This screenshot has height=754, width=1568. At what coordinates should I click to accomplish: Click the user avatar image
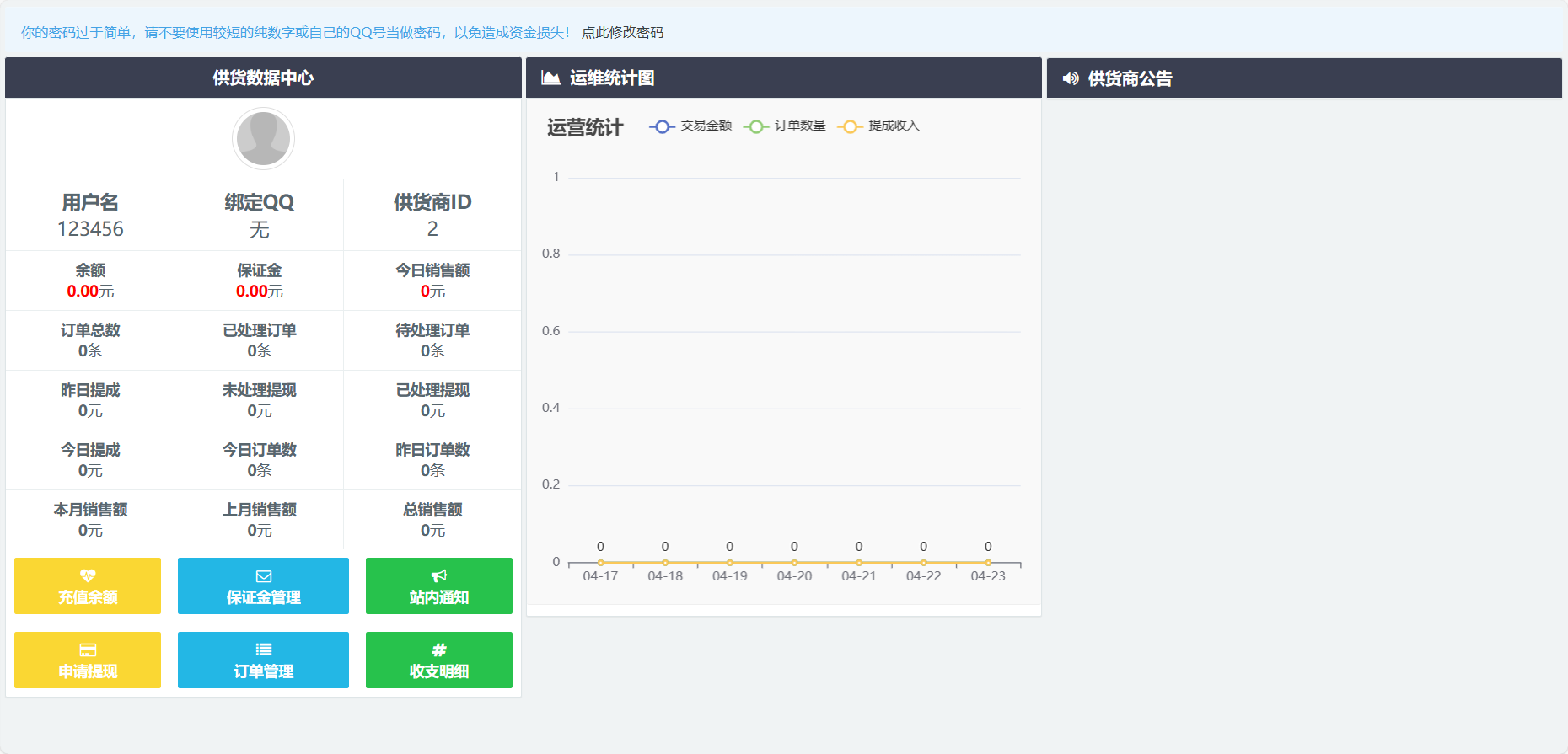[x=263, y=139]
